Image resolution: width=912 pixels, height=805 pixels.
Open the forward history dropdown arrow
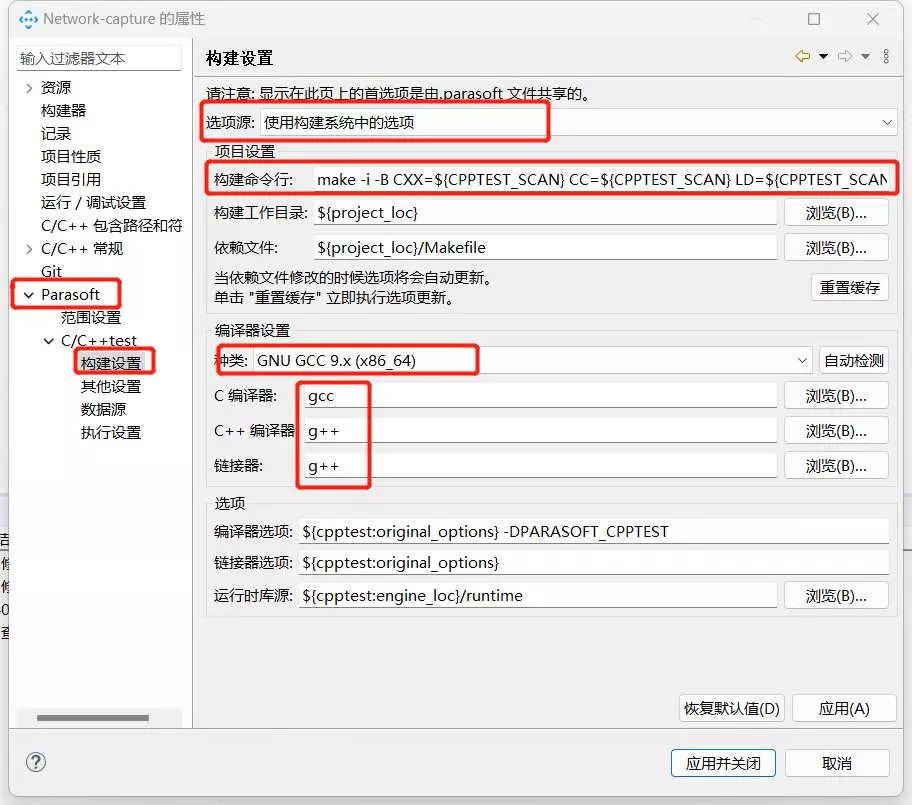pyautogui.click(x=865, y=56)
